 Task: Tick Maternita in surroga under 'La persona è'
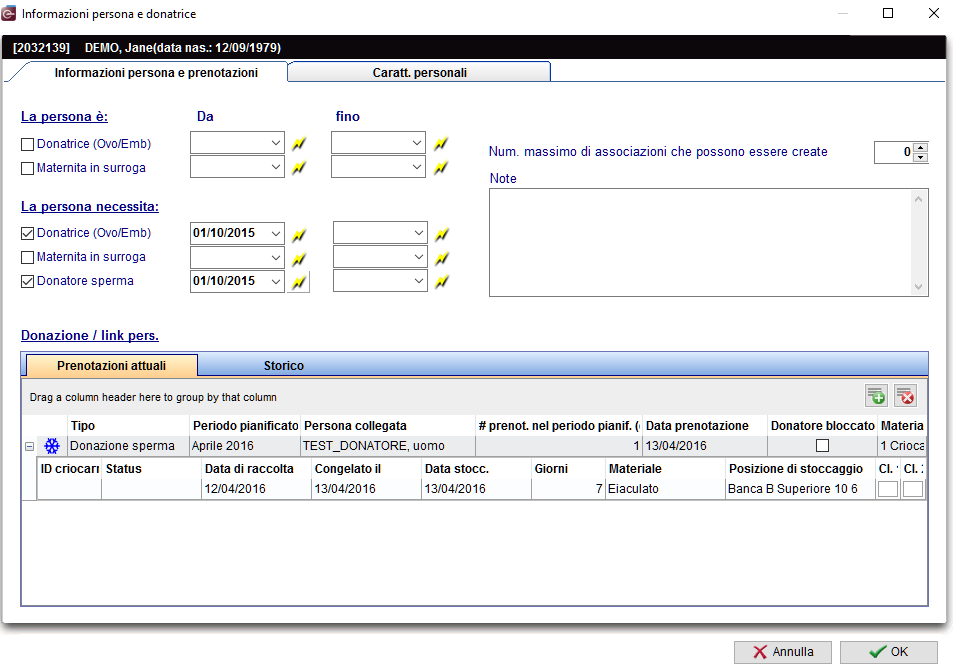click(x=27, y=168)
